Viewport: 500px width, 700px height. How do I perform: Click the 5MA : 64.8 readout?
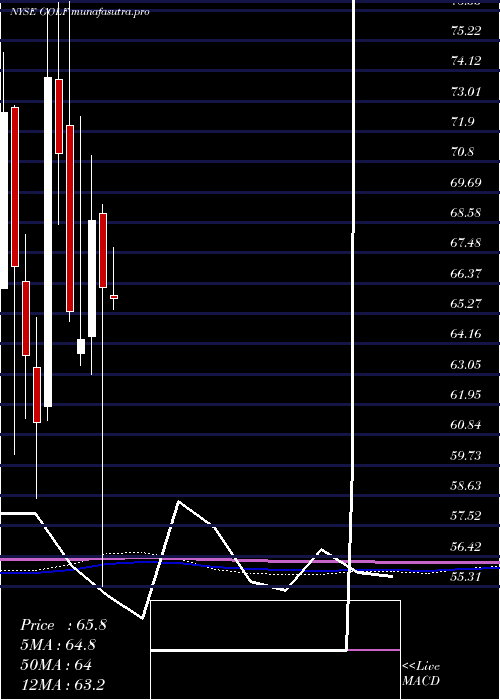(58, 645)
